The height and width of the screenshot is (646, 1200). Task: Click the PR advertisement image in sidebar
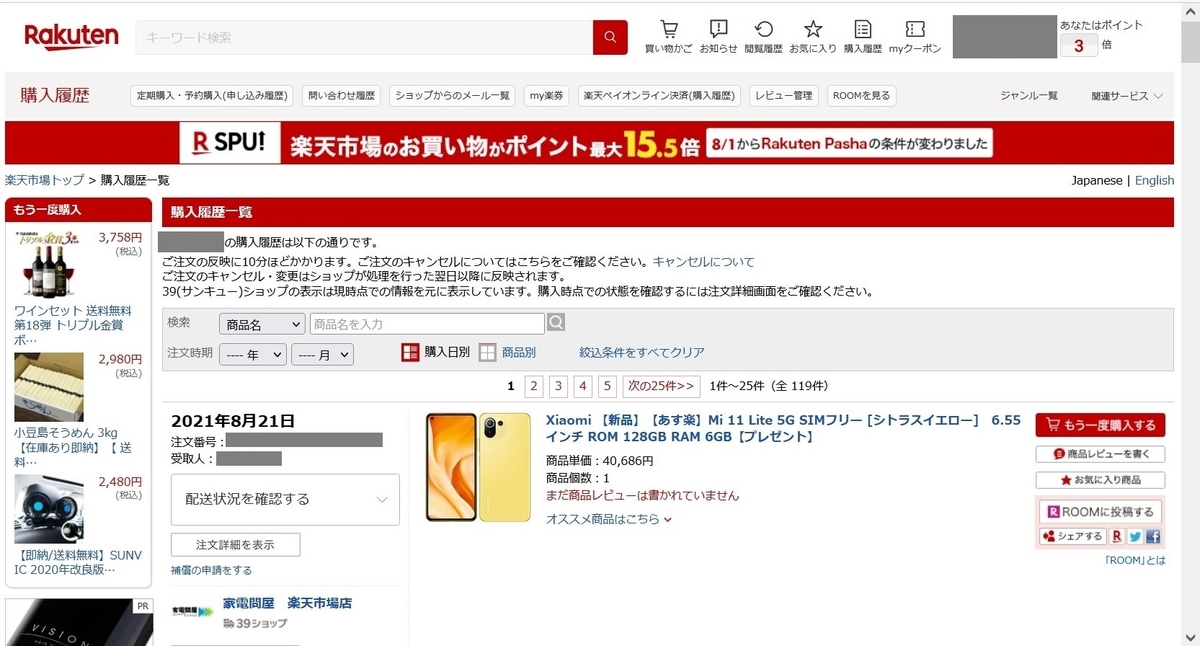[80, 622]
